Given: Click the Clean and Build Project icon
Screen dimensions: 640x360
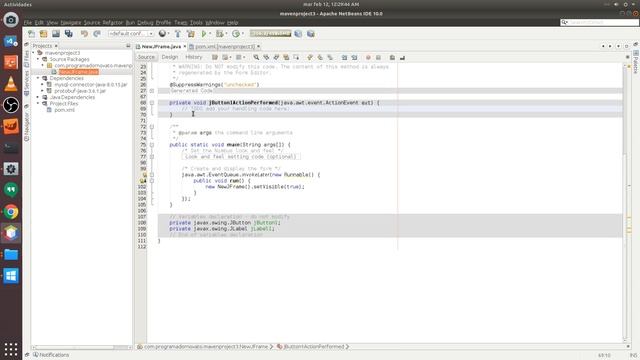Looking at the screenshot, I should click(x=190, y=34).
